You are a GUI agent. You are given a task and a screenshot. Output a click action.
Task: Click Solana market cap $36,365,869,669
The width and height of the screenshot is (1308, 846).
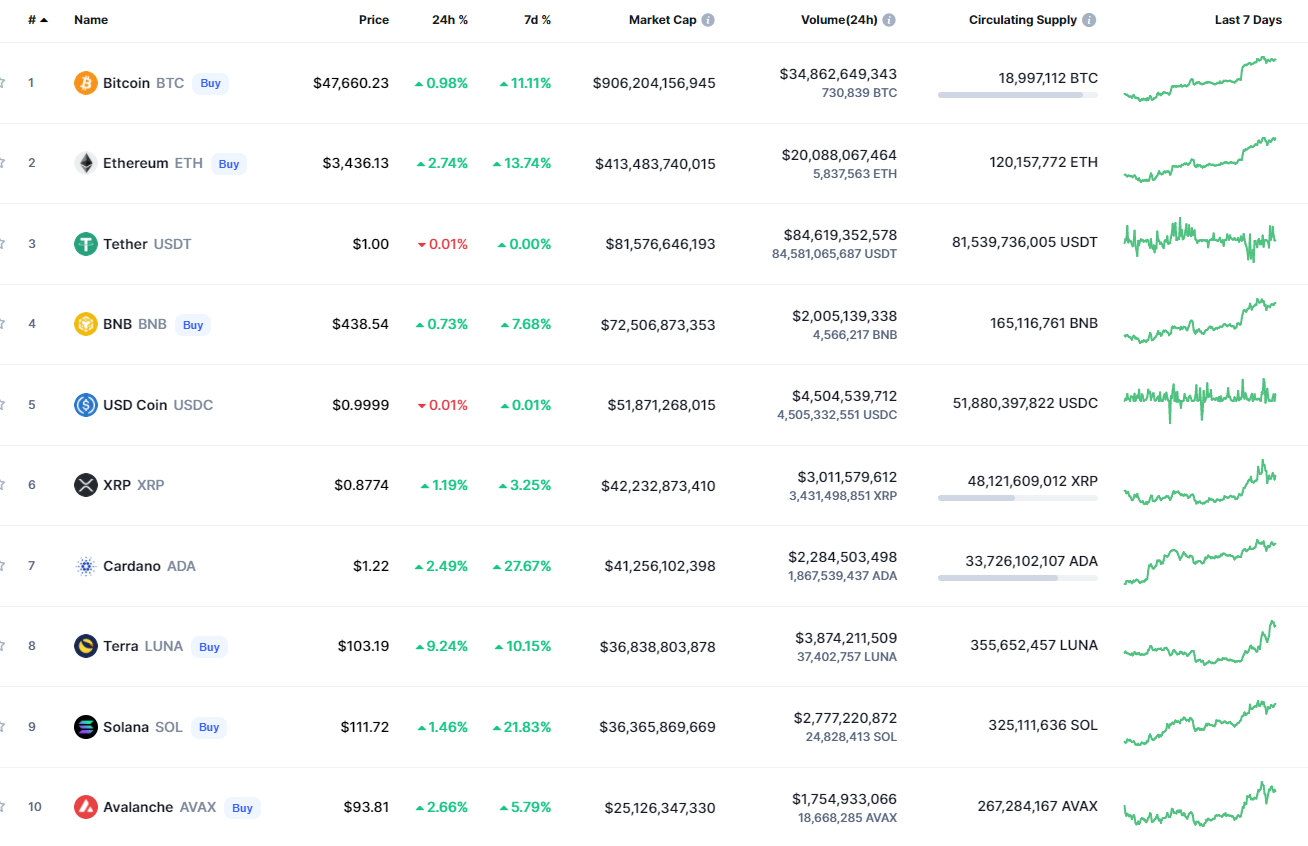click(658, 727)
